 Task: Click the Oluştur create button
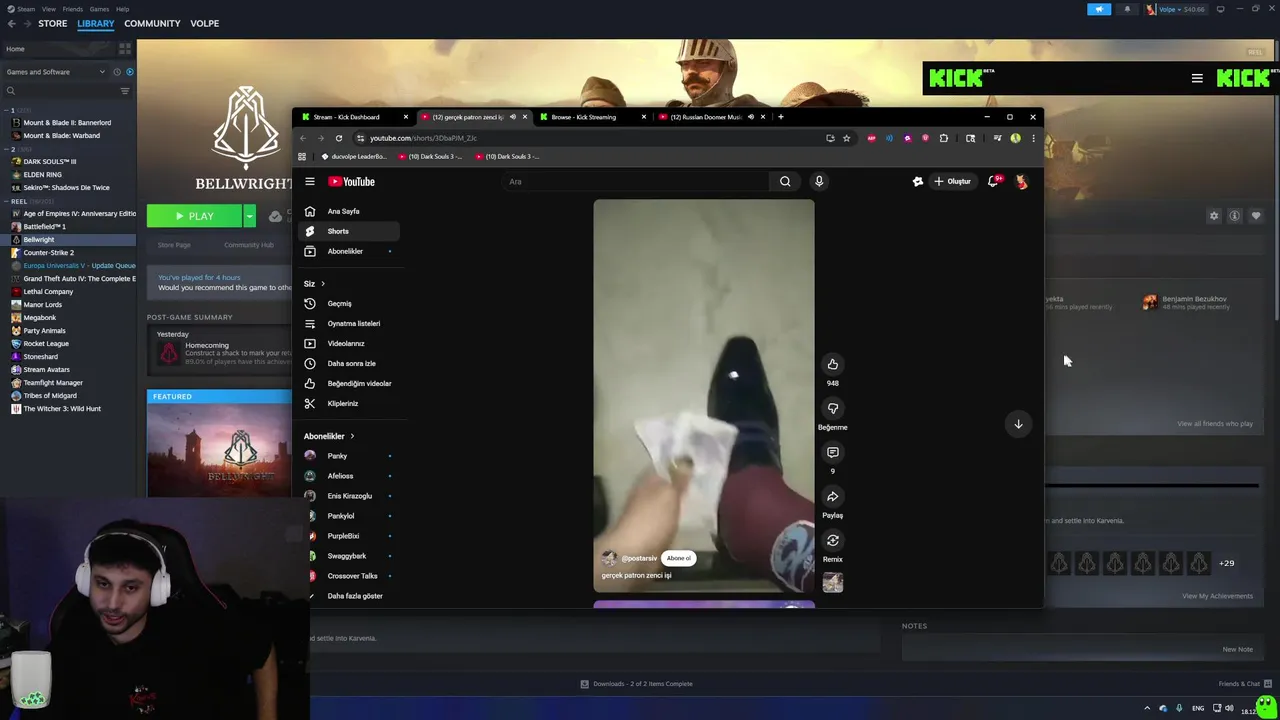[952, 181]
